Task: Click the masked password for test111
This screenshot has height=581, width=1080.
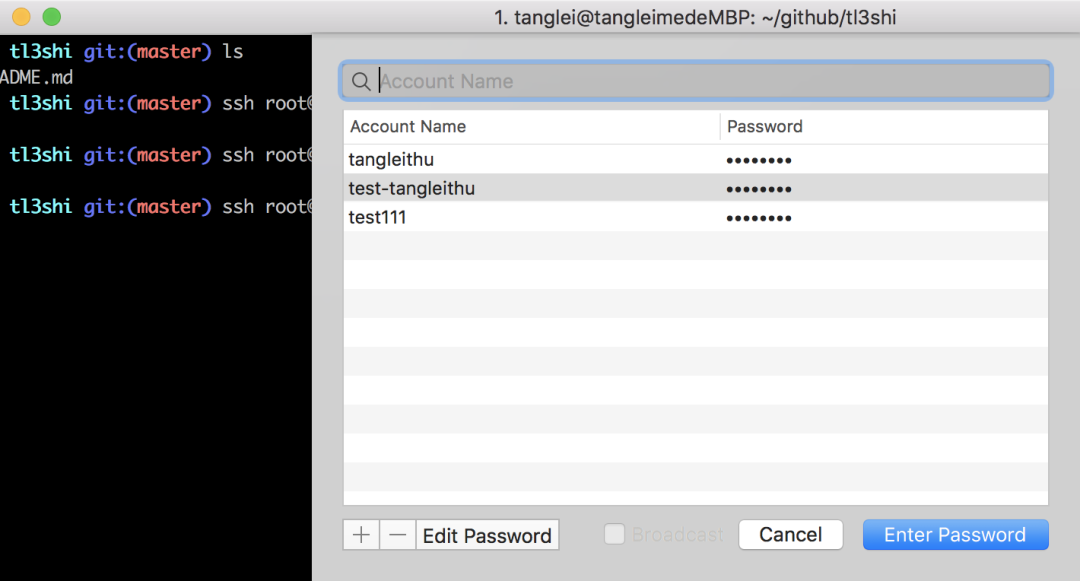Action: [759, 218]
